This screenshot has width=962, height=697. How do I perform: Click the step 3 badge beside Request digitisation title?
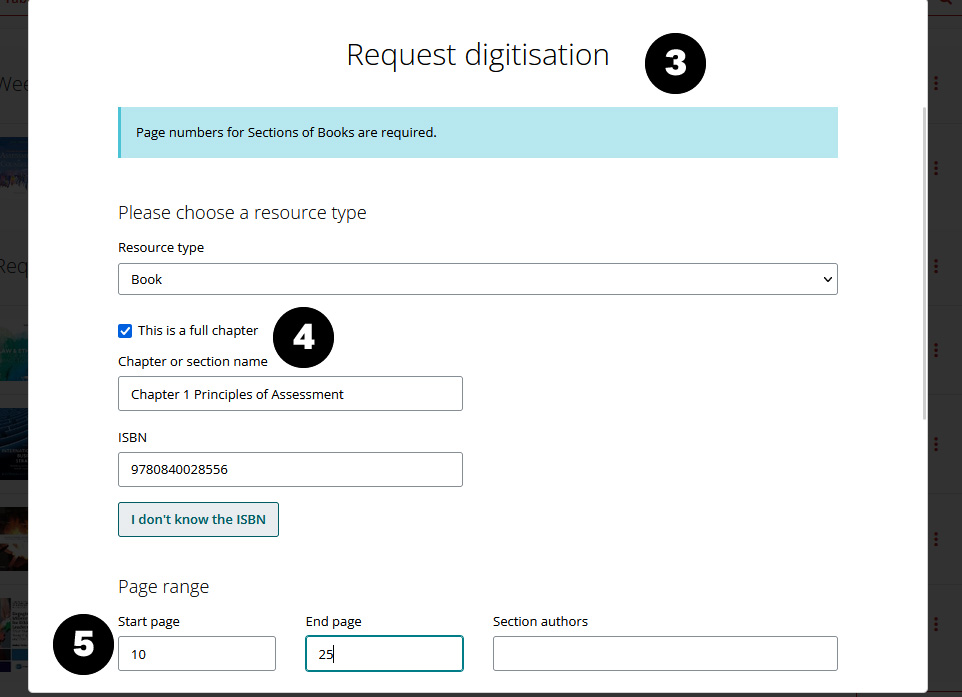[x=675, y=62]
